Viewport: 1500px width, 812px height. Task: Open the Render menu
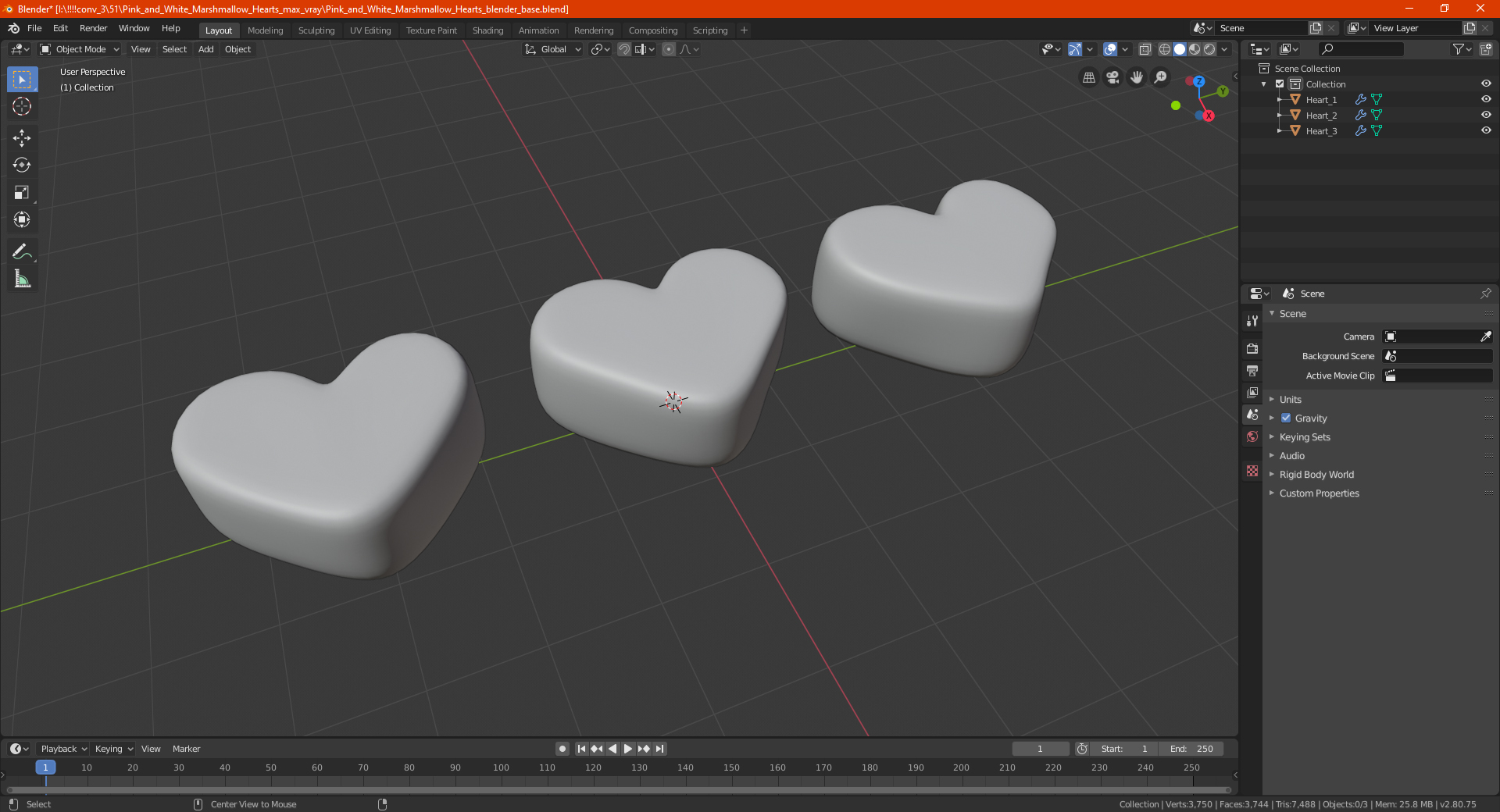point(93,28)
